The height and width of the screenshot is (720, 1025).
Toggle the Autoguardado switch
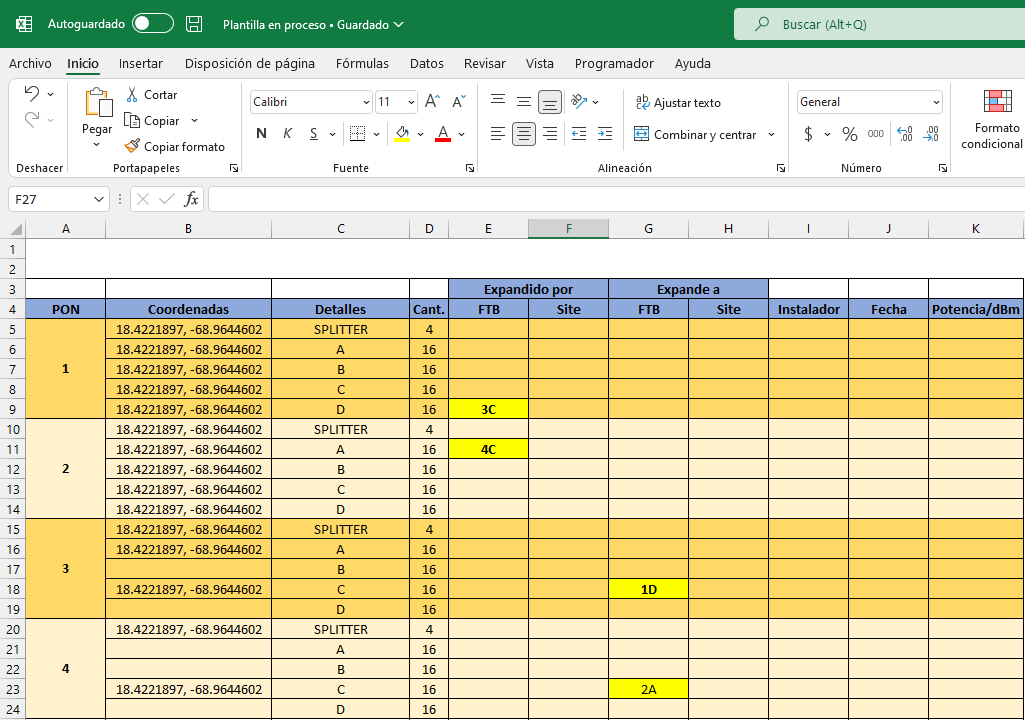coord(153,24)
